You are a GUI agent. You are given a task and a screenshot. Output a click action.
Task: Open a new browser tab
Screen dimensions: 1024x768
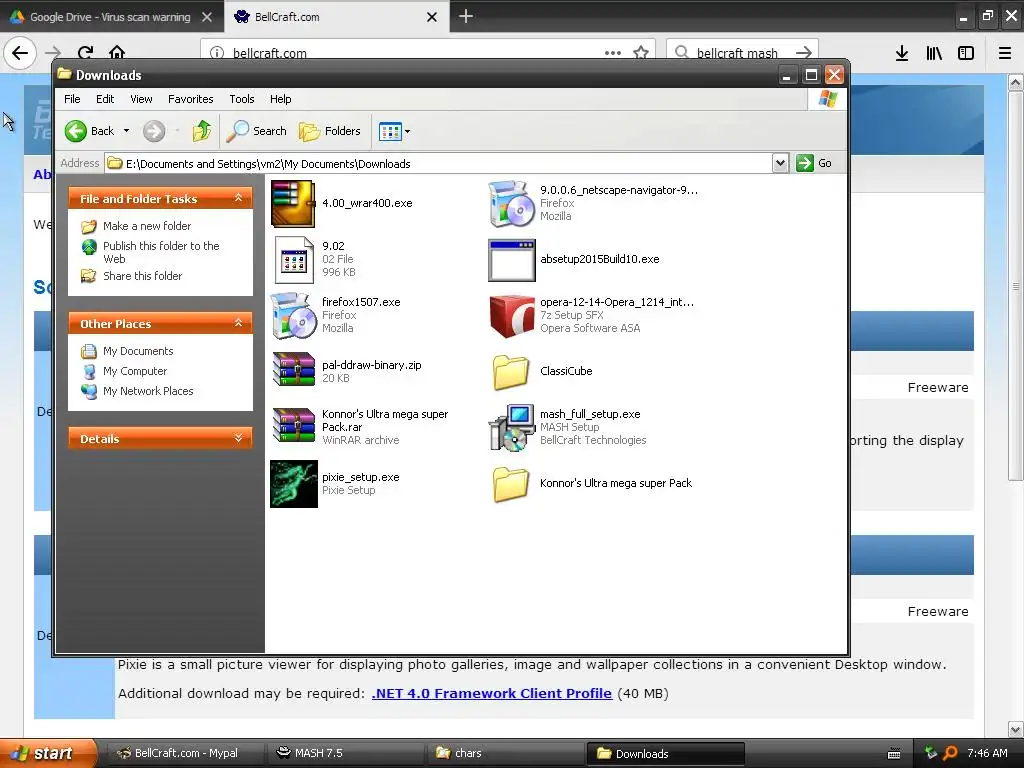[x=466, y=16]
